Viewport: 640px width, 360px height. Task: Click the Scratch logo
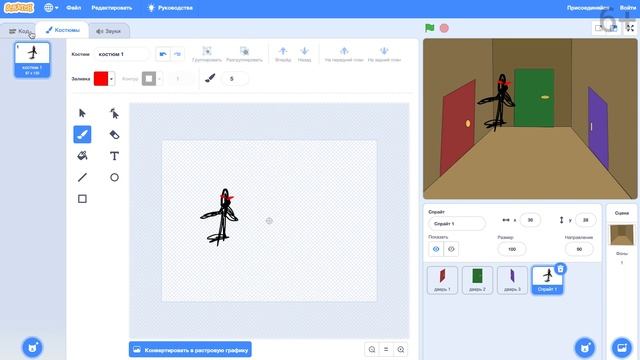tap(19, 8)
